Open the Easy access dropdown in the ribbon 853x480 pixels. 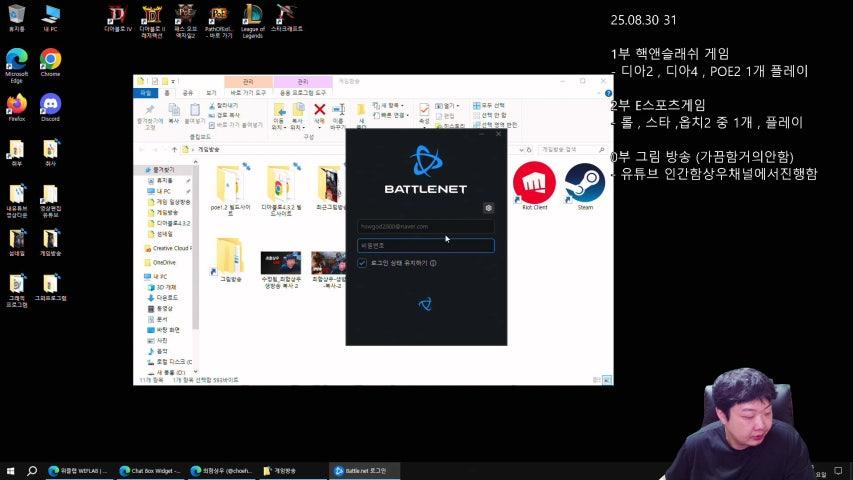point(392,115)
